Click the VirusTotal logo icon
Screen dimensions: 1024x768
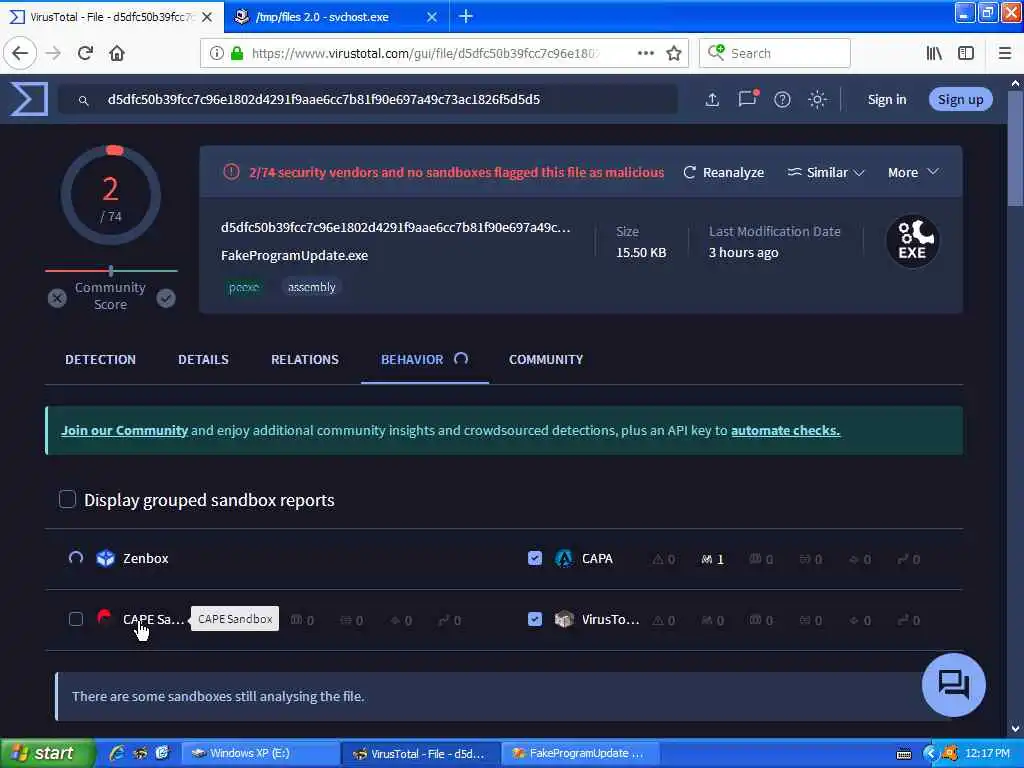click(x=29, y=99)
